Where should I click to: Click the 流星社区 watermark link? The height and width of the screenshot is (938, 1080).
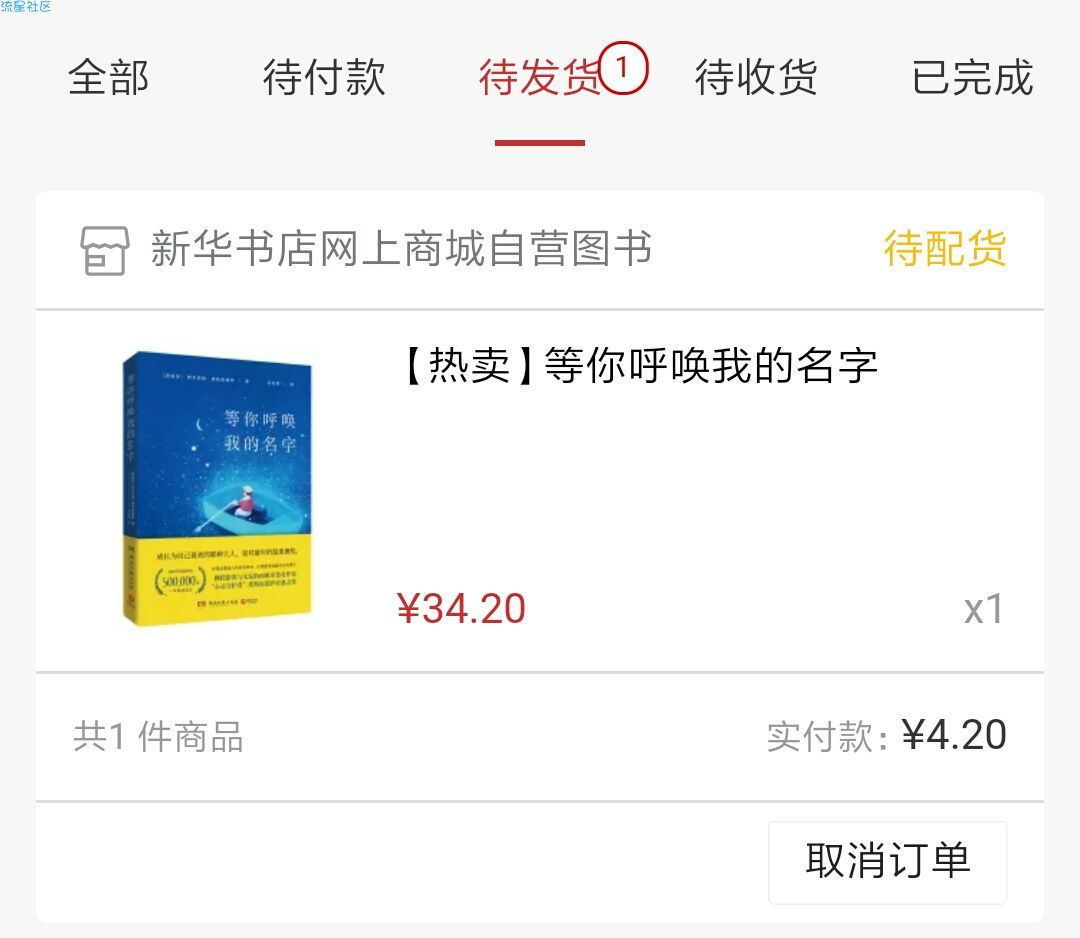[26, 7]
